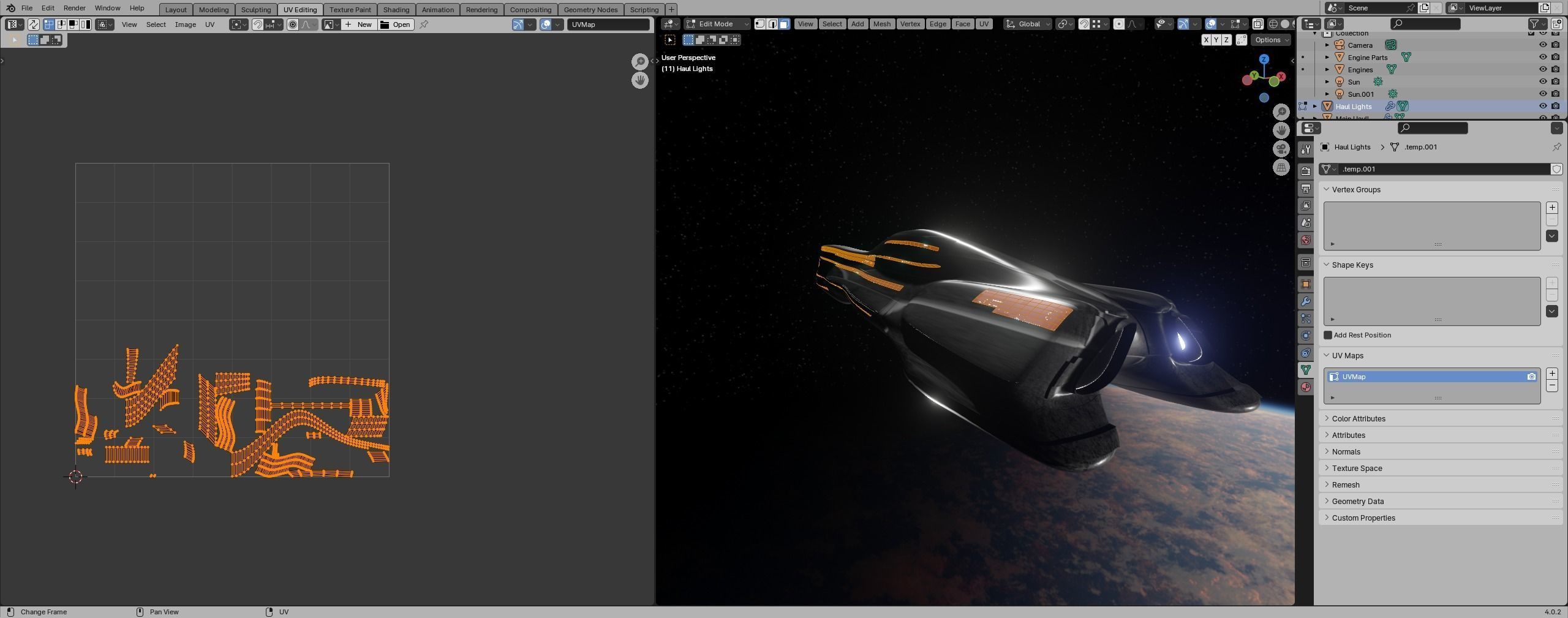Switch to the Geometry Nodes workspace tab

[590, 9]
